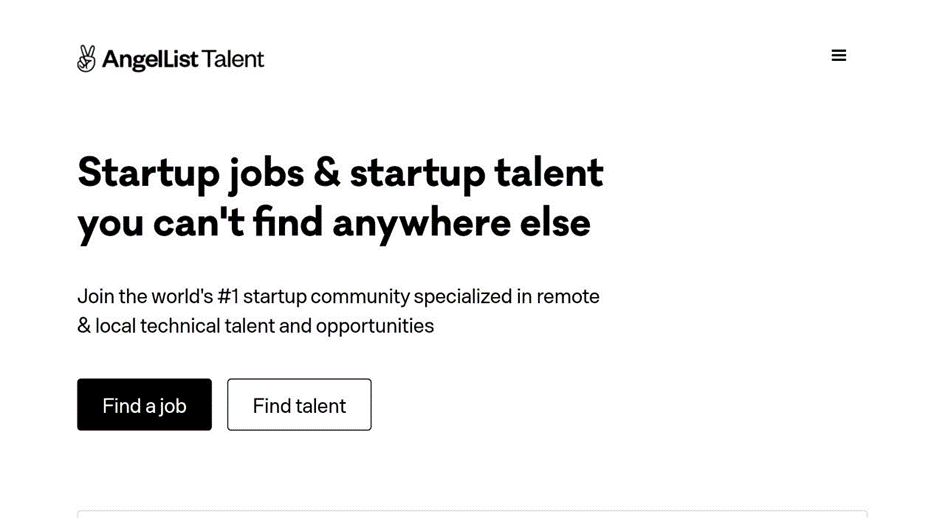
Task: Click the ampersand in the headline
Action: click(x=327, y=172)
